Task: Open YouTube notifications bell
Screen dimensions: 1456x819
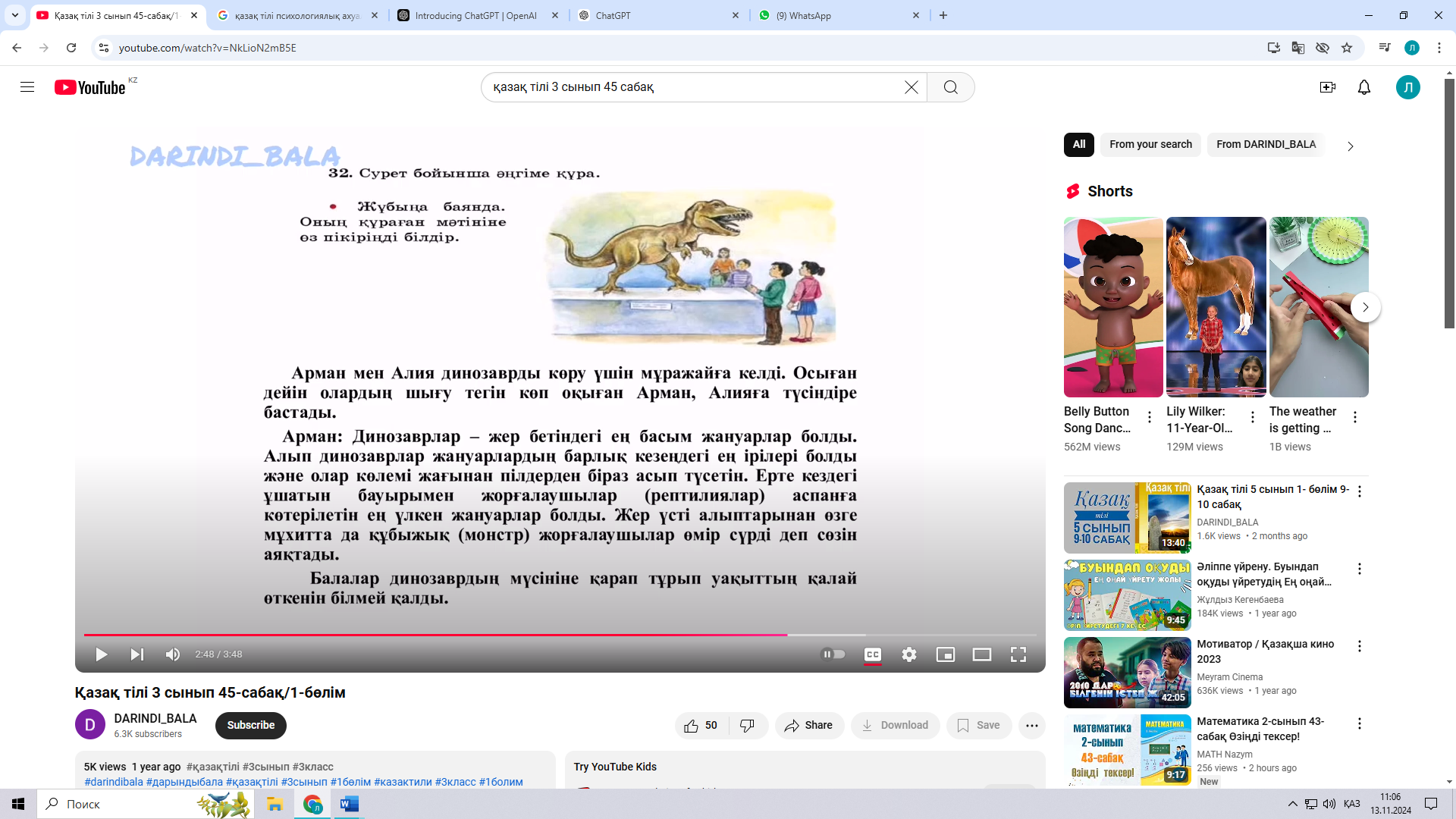Action: (x=1364, y=87)
